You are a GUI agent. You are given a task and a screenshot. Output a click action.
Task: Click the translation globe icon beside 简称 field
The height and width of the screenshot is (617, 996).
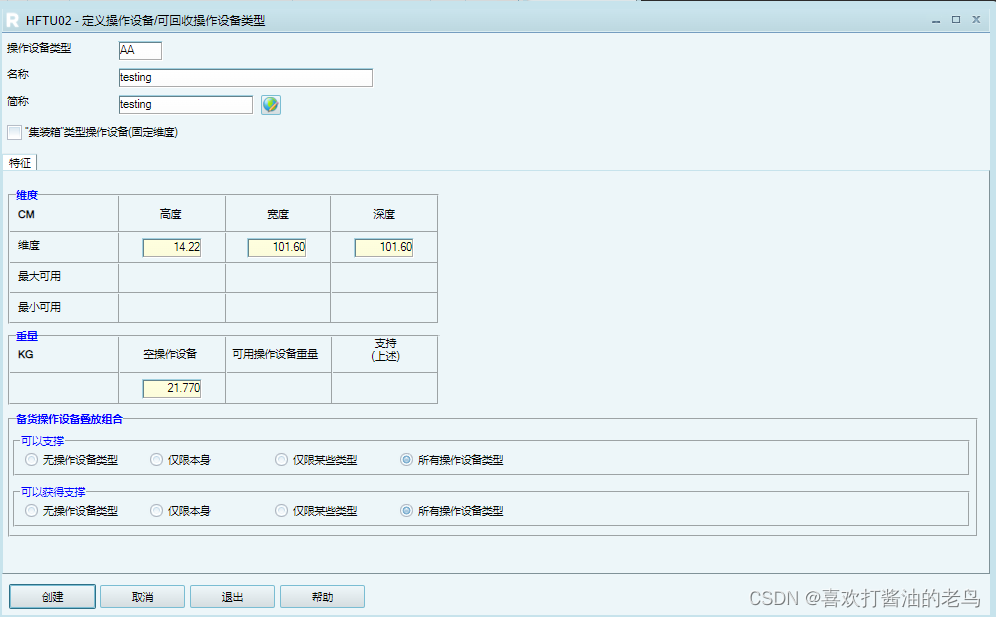pos(270,105)
